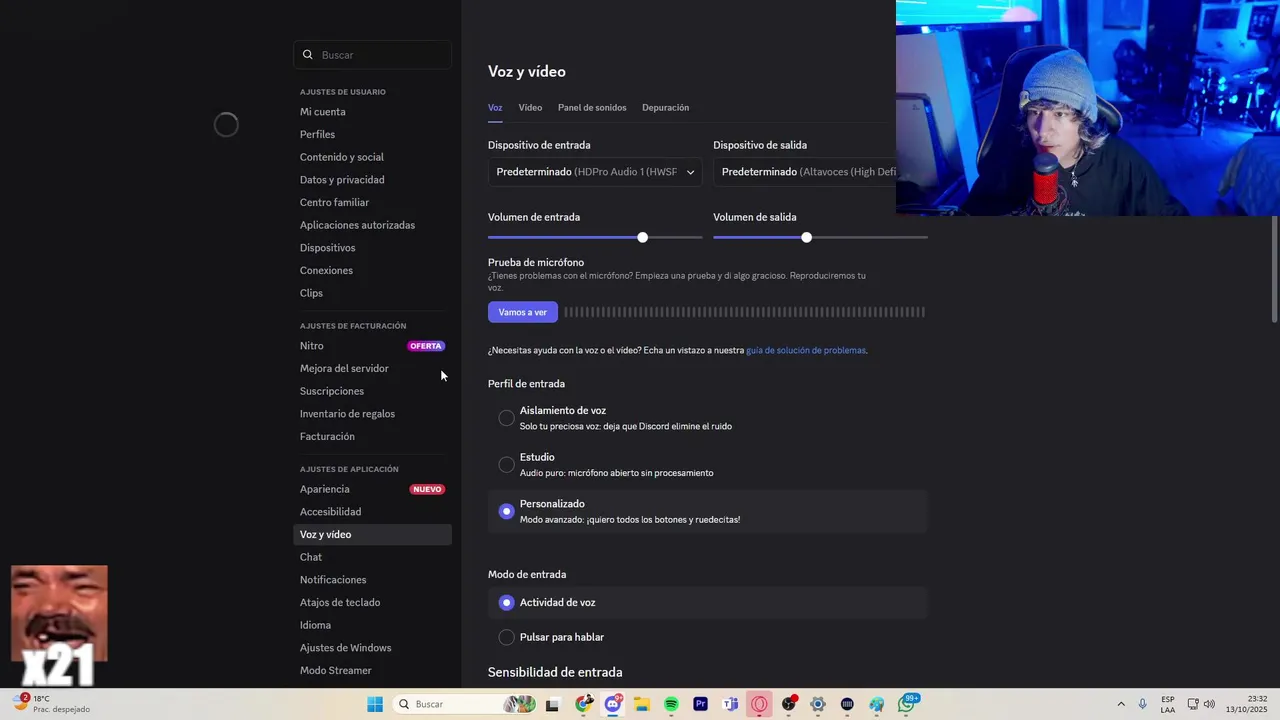Click the microphone icon in system tray
Screen dimensions: 1280x720
click(1142, 704)
